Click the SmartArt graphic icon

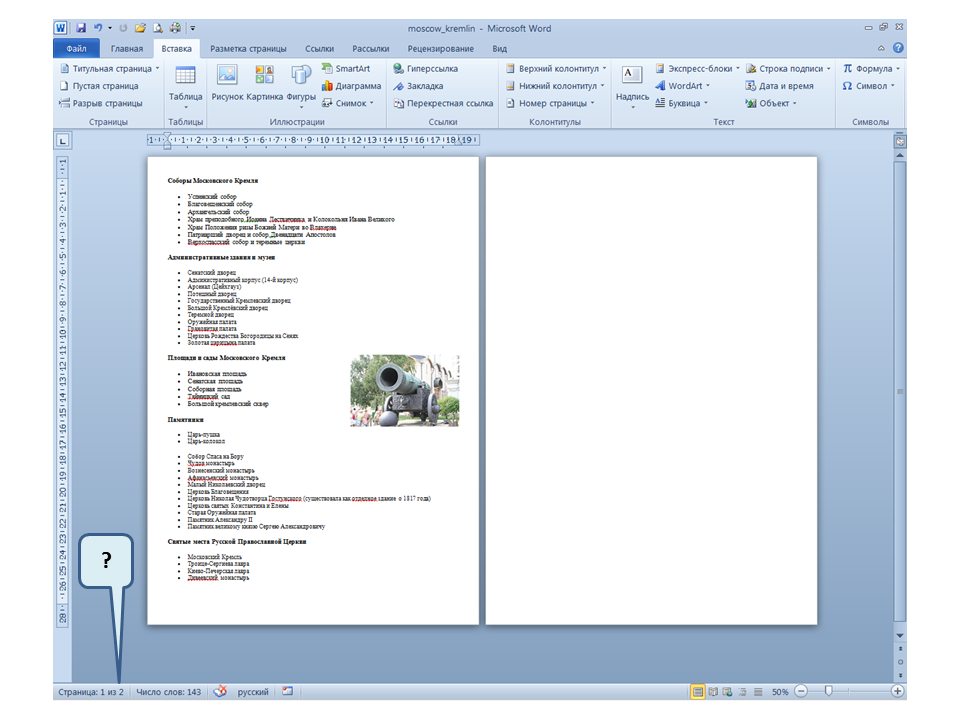pyautogui.click(x=345, y=68)
